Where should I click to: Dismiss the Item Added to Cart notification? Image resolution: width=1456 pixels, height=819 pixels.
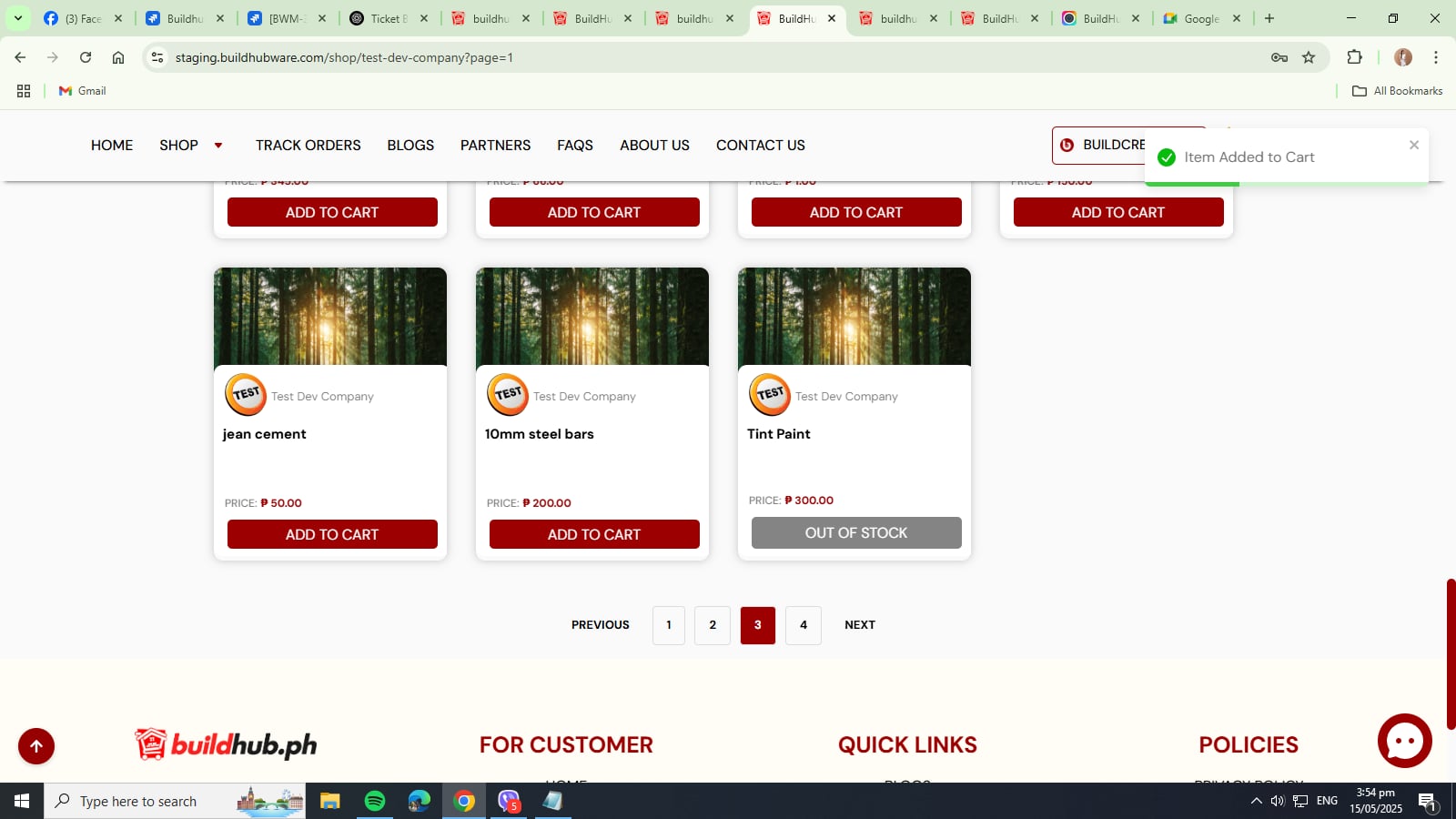point(1413,145)
